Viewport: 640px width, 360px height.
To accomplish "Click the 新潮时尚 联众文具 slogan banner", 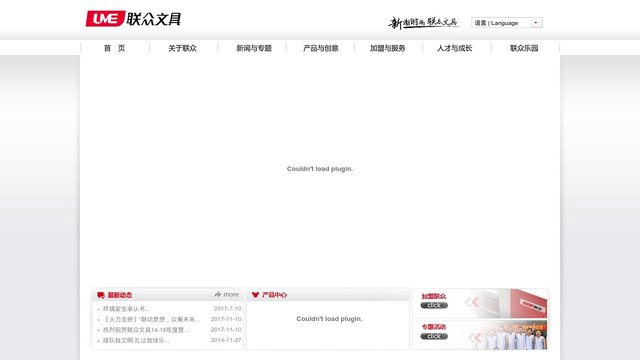I will [x=423, y=22].
